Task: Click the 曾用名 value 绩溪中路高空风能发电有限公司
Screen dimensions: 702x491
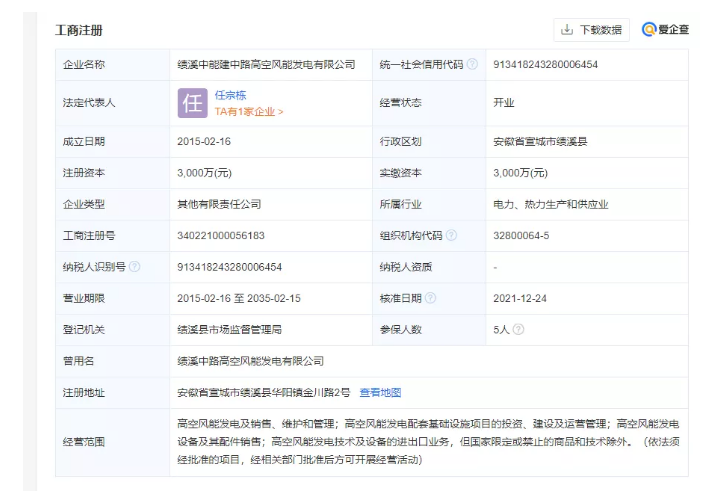Action: click(x=250, y=361)
